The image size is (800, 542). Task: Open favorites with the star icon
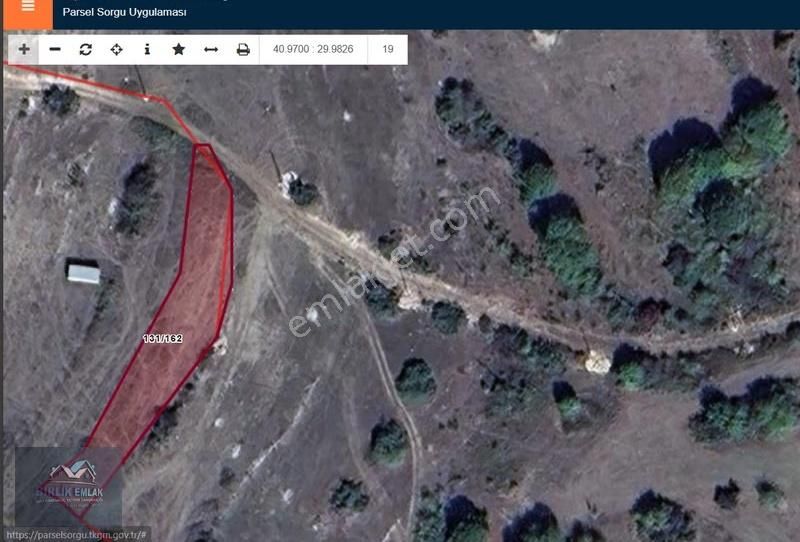click(179, 50)
